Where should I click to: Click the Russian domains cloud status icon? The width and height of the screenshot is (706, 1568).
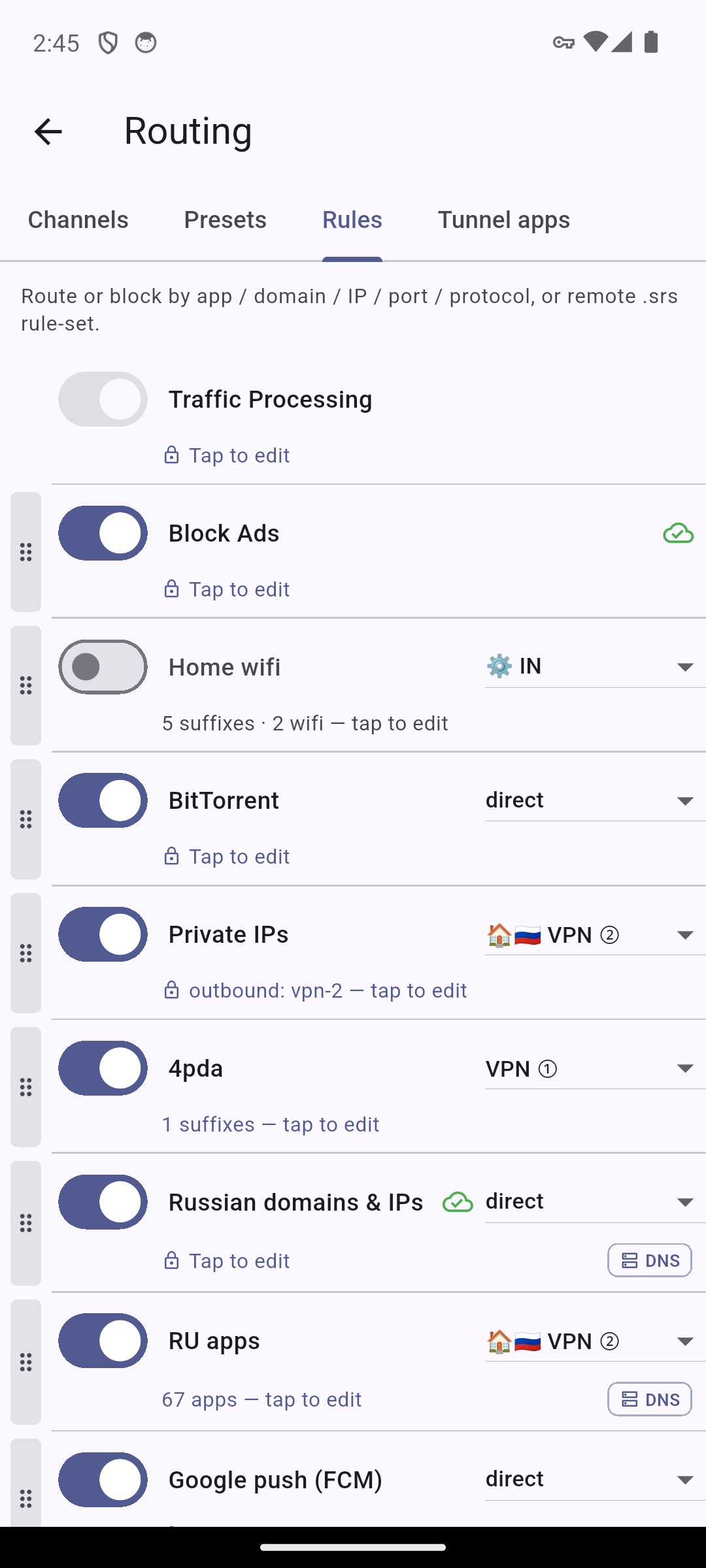[x=458, y=1202]
